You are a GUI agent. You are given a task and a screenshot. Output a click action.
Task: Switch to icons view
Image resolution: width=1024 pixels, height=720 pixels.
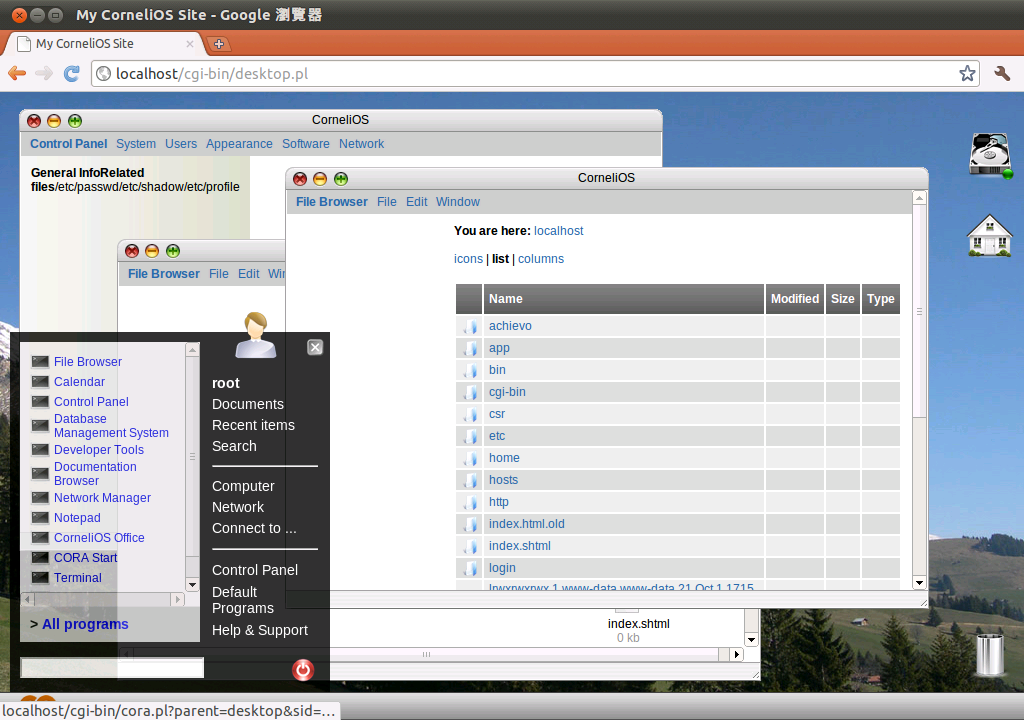(468, 259)
